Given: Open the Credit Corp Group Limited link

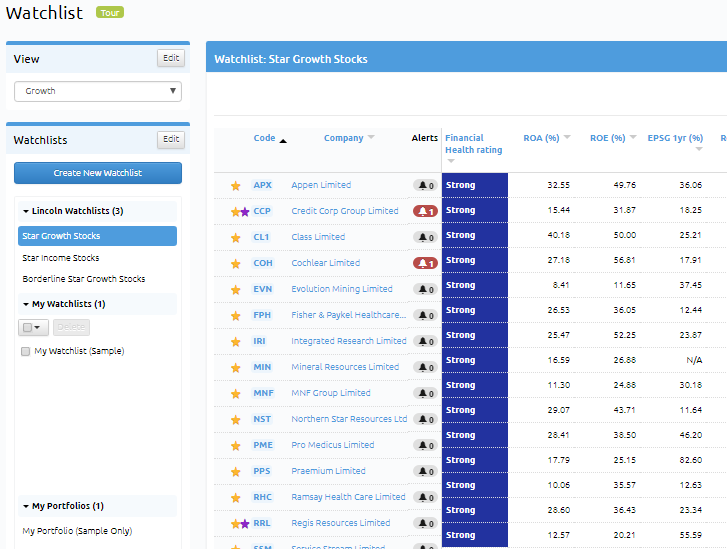Looking at the screenshot, I should tap(344, 211).
